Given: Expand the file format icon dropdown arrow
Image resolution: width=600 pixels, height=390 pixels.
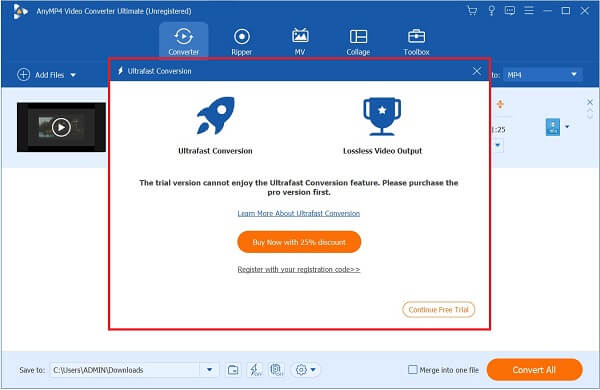Looking at the screenshot, I should click(x=567, y=127).
